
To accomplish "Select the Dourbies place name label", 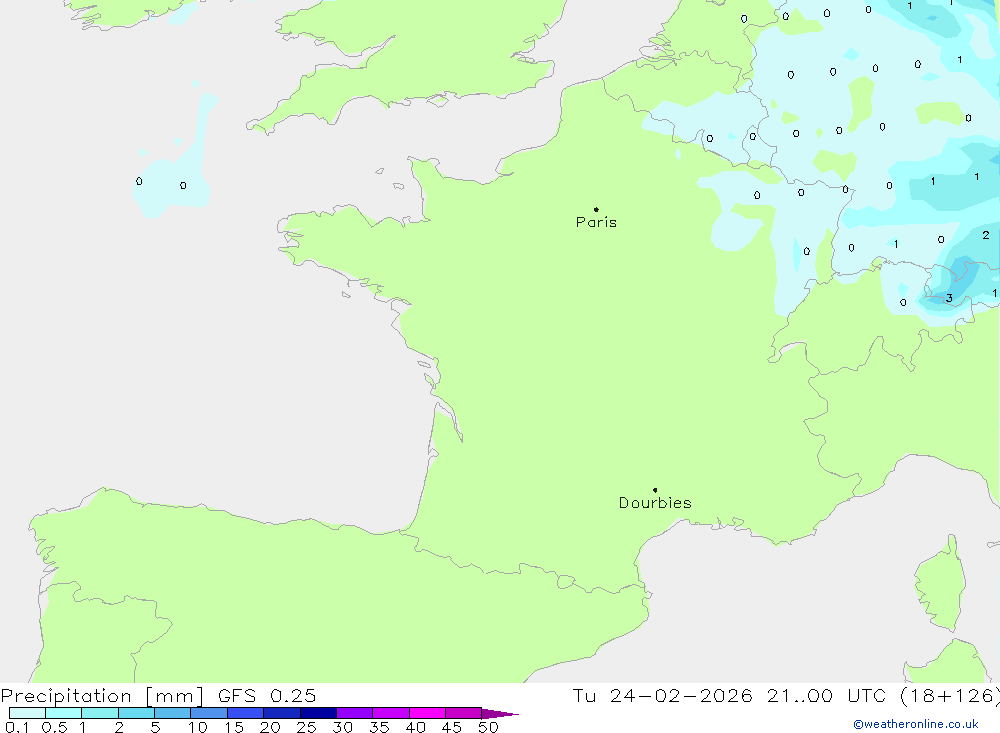I will [655, 503].
